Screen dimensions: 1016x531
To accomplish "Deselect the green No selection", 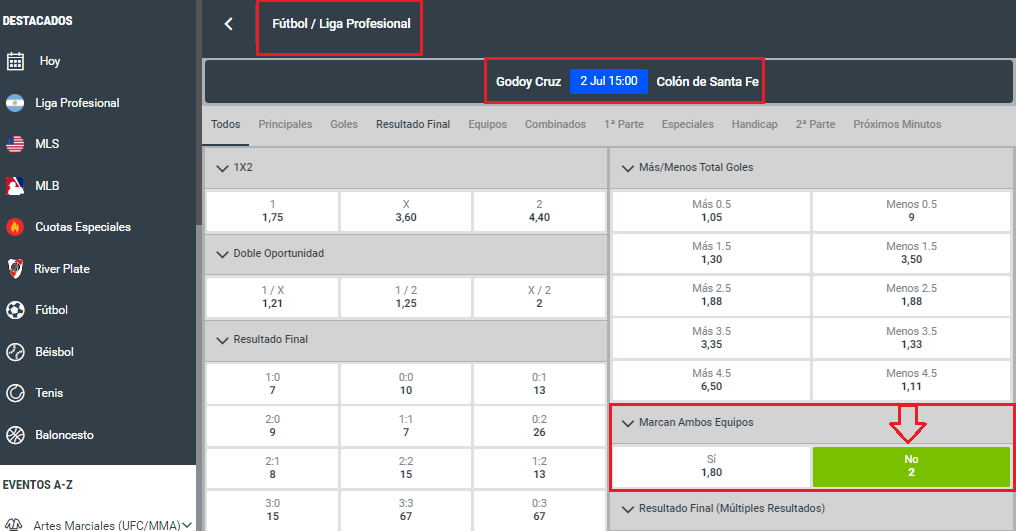I will (911, 466).
